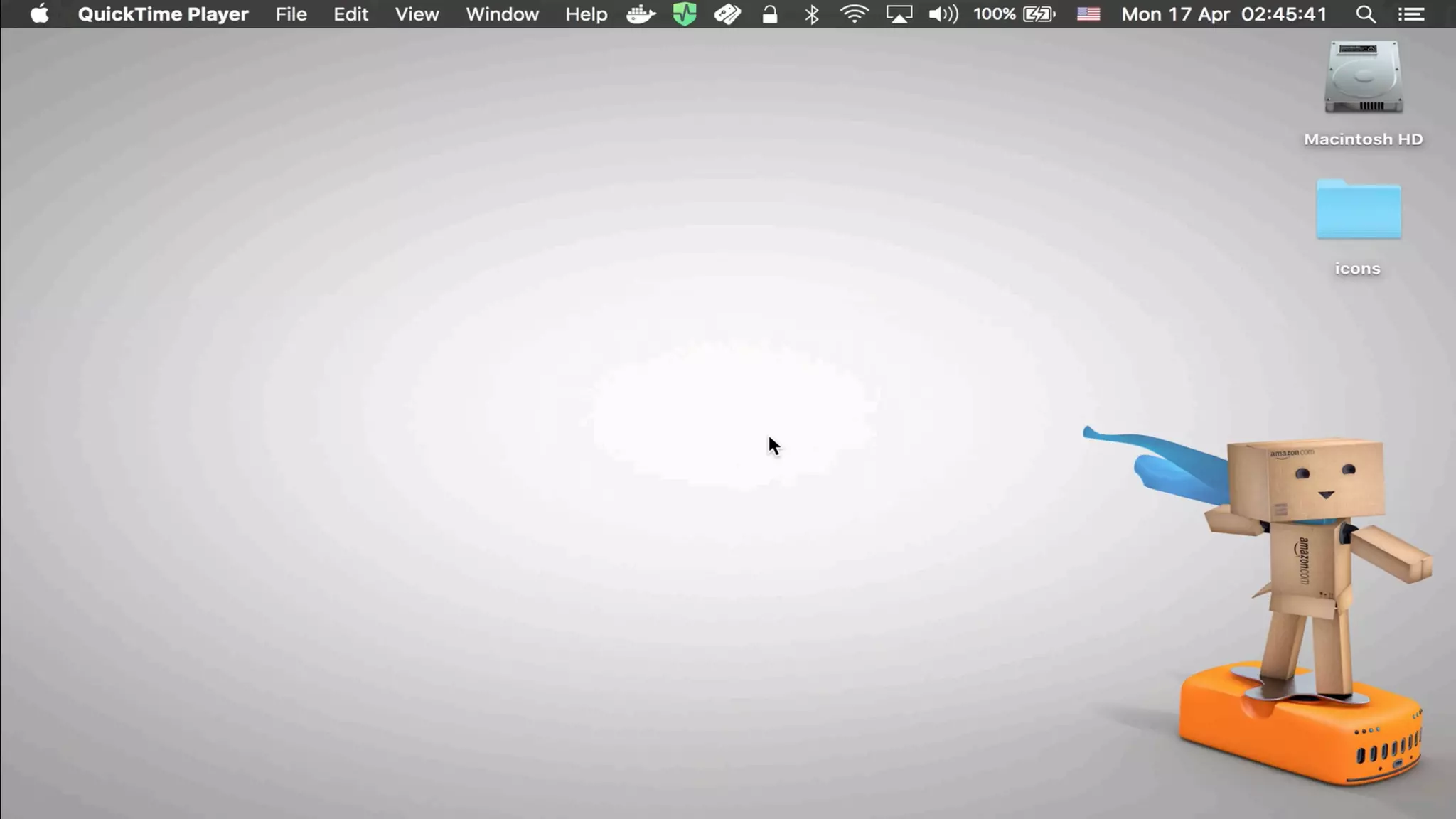This screenshot has width=1456, height=819.
Task: Open the Edit menu
Action: click(x=350, y=14)
